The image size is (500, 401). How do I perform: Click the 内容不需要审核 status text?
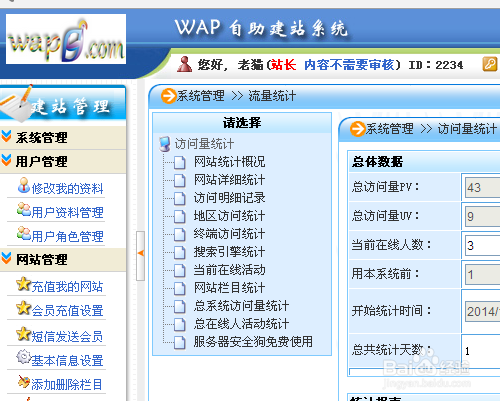[x=349, y=65]
